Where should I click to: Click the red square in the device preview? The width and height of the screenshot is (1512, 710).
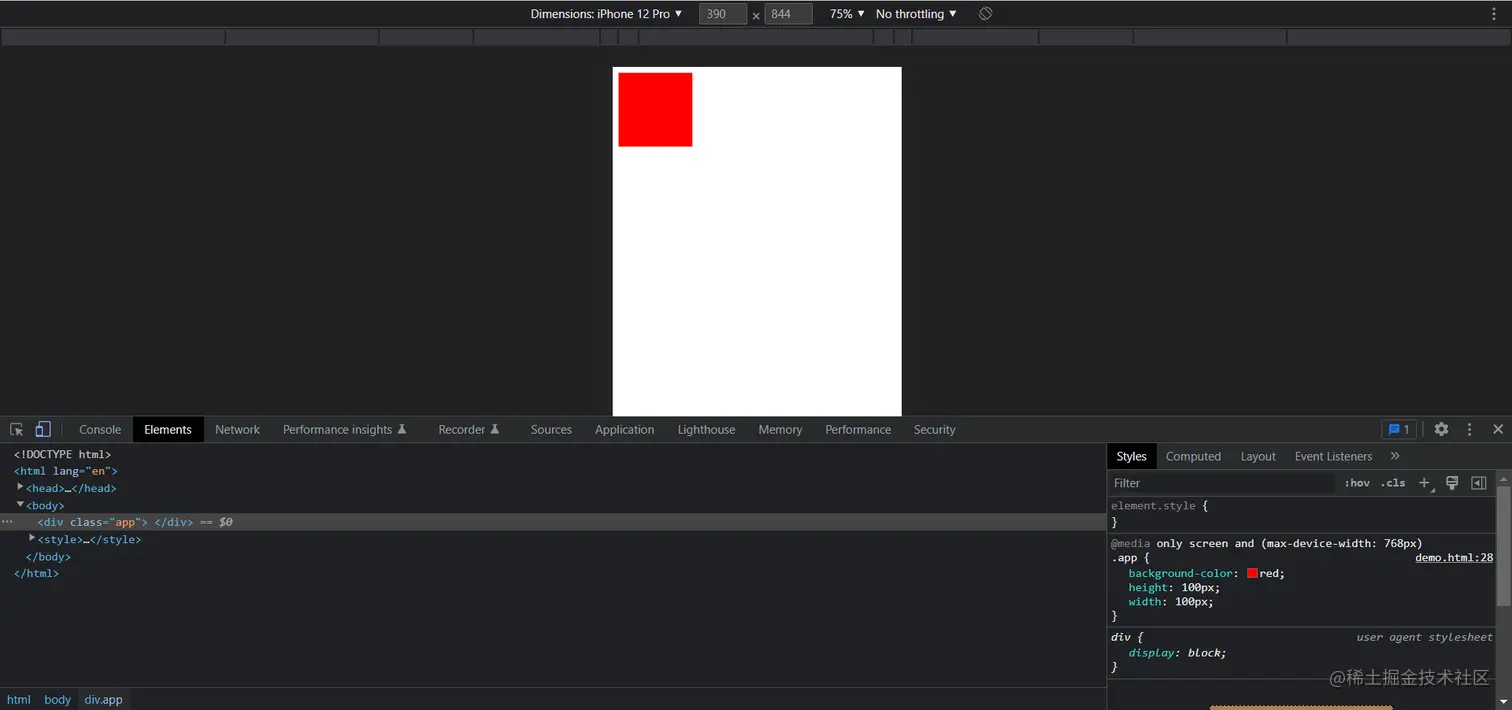[655, 109]
